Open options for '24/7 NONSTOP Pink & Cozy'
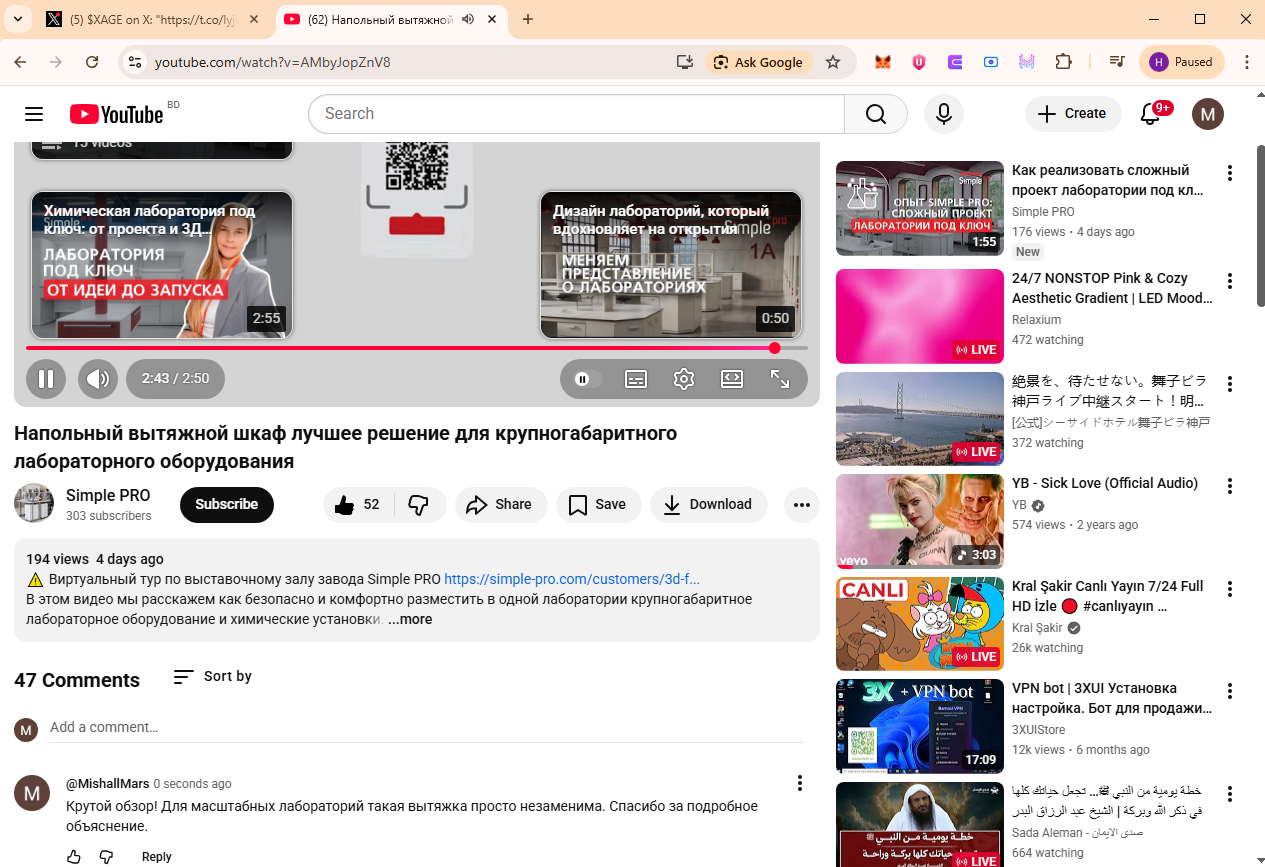Image resolution: width=1265 pixels, height=867 pixels. [x=1230, y=281]
